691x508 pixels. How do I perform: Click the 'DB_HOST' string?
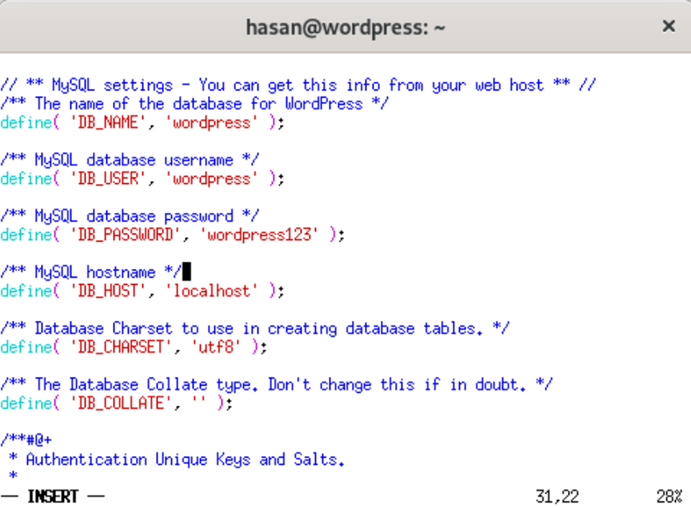(x=108, y=291)
